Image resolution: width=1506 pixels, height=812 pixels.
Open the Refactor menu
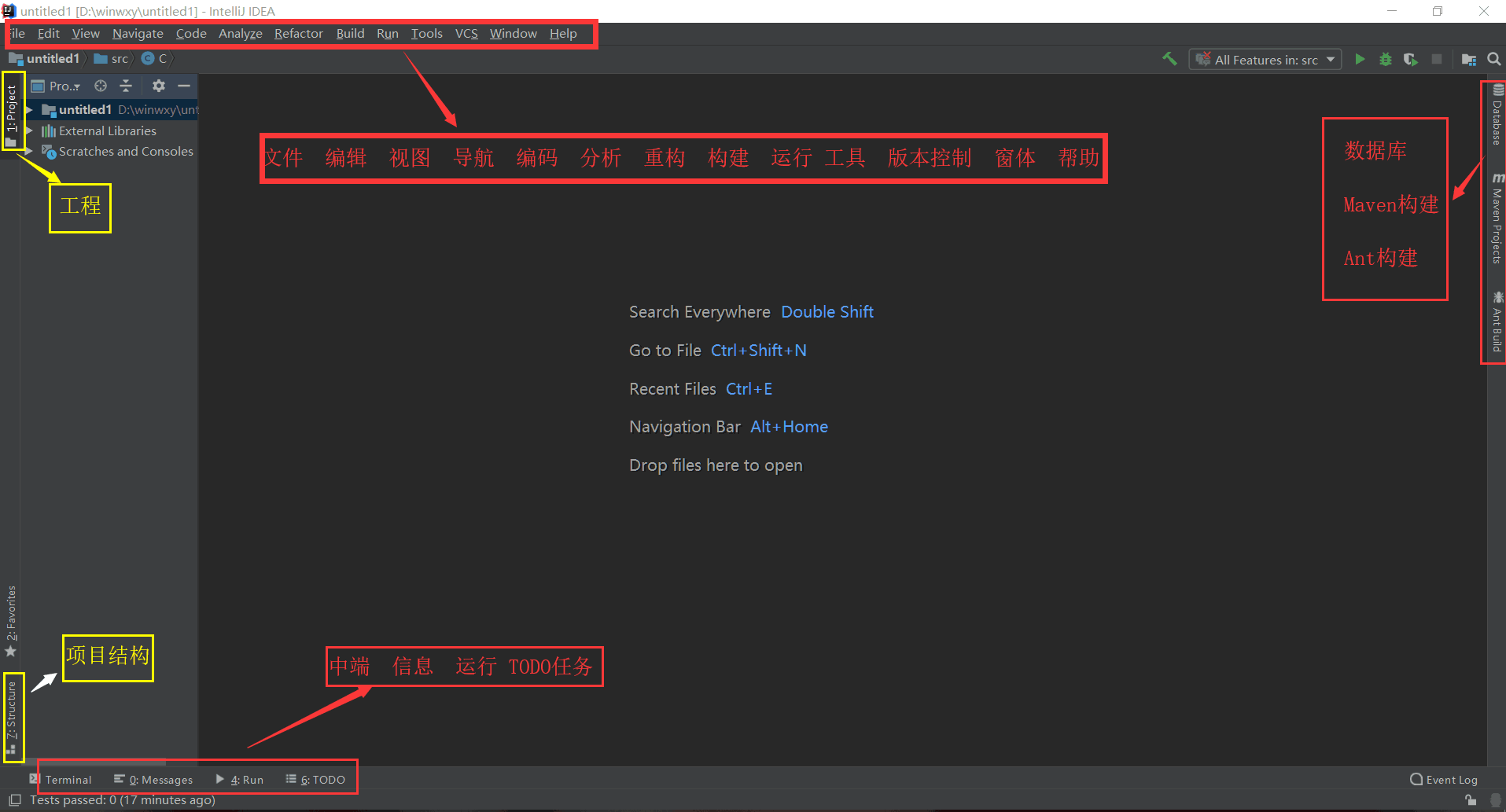299,34
